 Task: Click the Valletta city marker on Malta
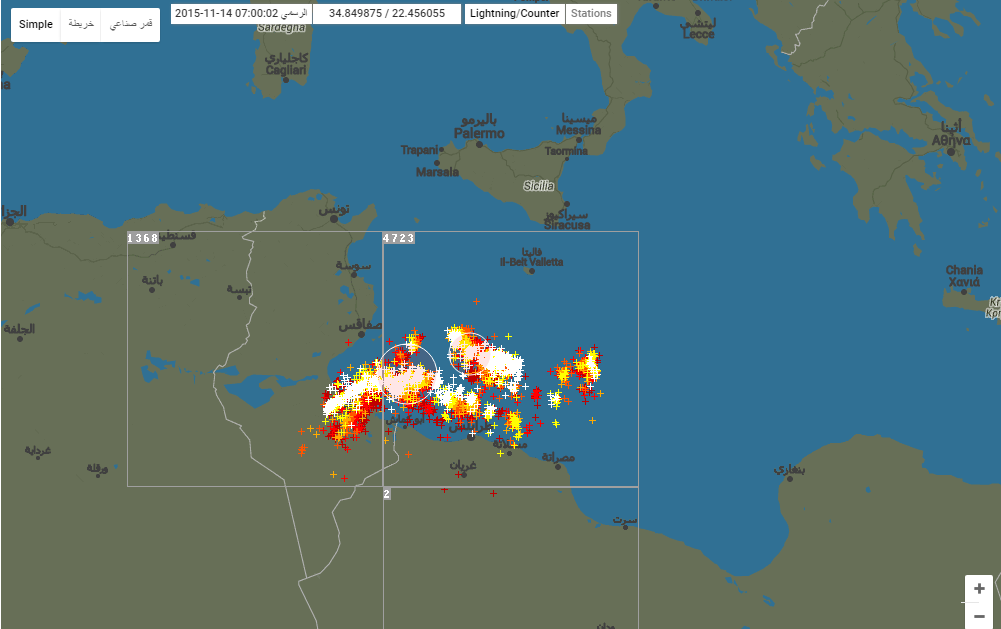tap(531, 269)
